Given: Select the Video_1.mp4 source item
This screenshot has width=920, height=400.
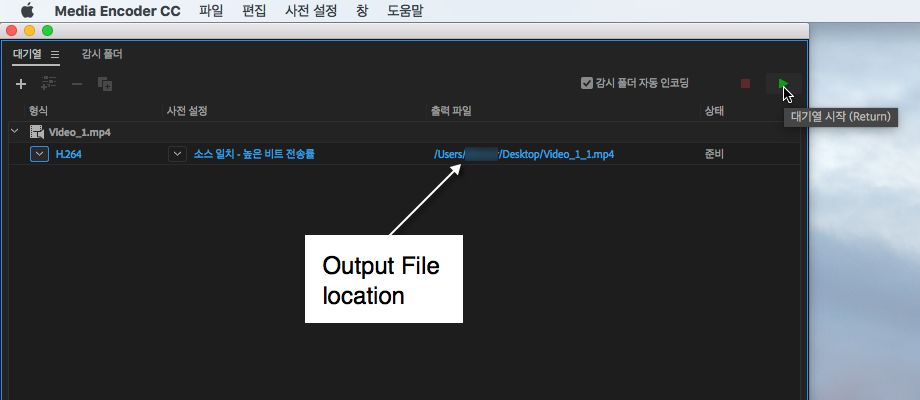Looking at the screenshot, I should coord(80,133).
